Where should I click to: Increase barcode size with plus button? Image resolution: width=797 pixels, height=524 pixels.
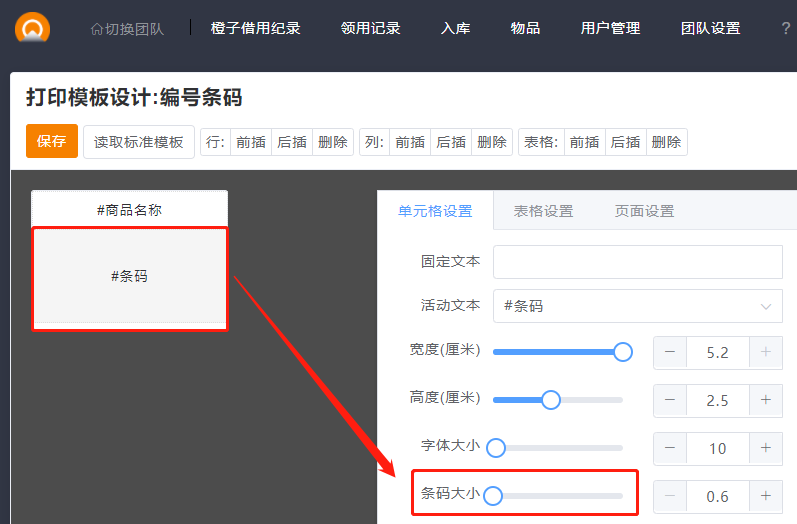[x=765, y=495]
